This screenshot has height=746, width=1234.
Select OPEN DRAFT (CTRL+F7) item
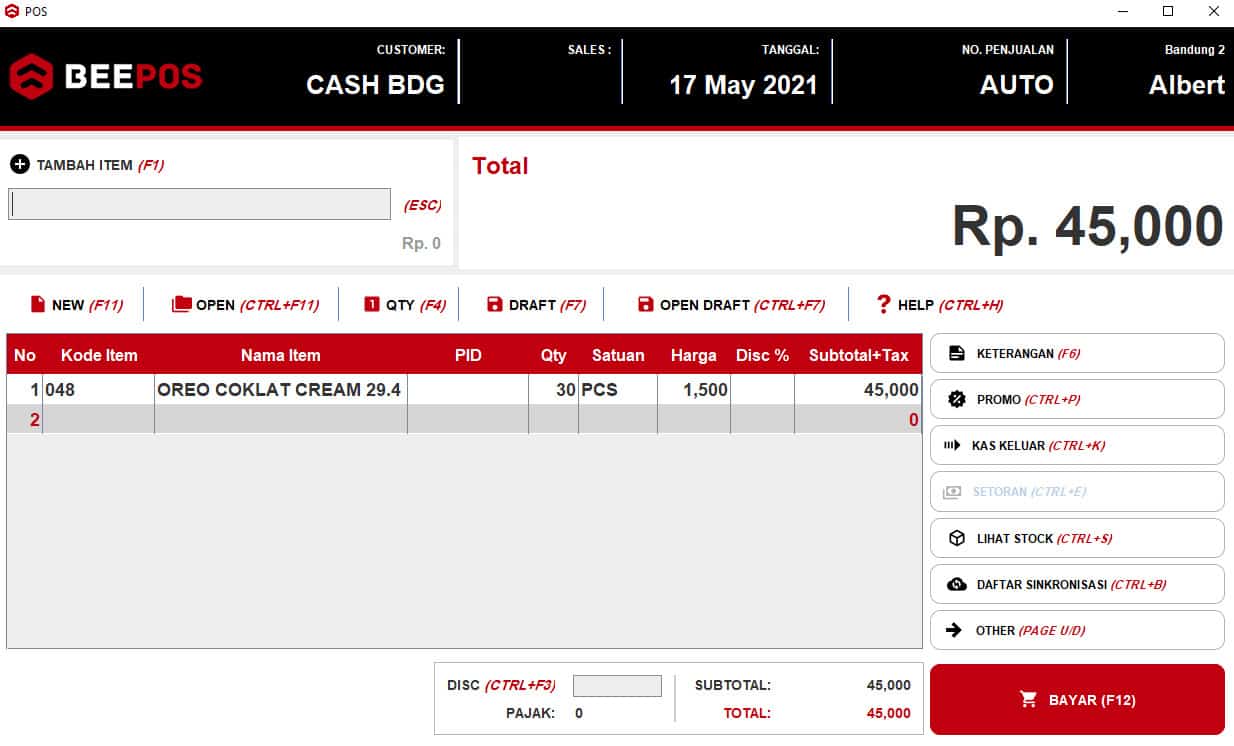click(731, 304)
